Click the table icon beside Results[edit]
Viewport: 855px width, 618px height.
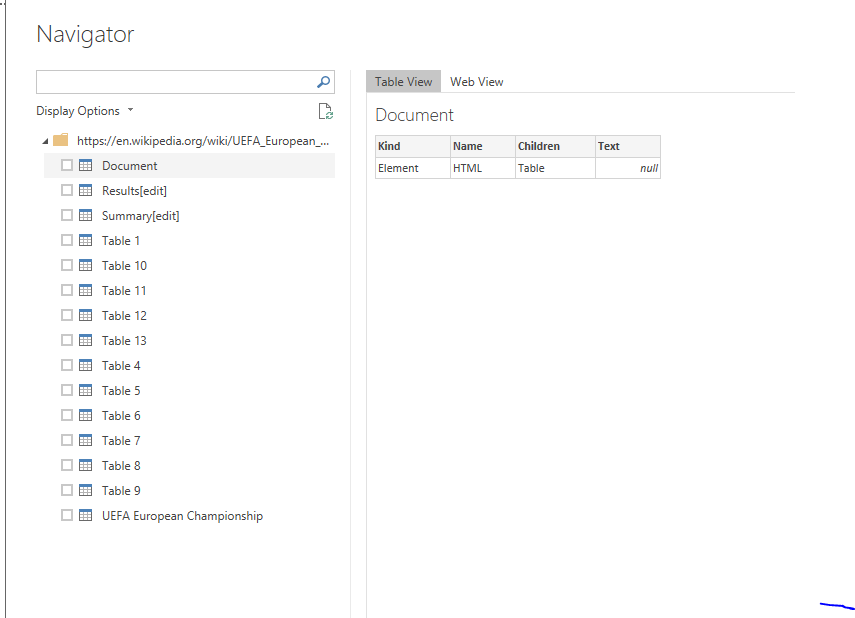[x=86, y=190]
